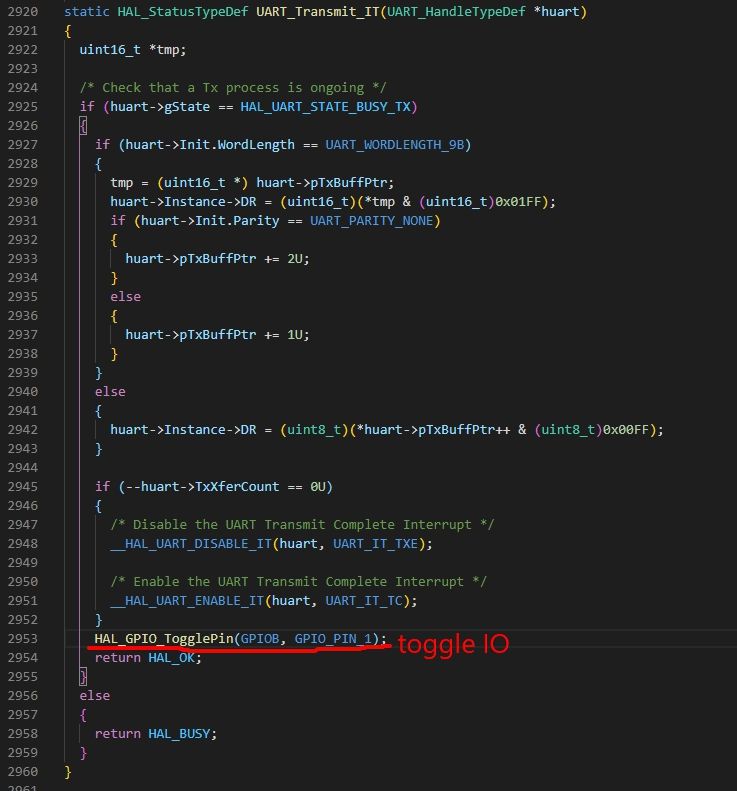Screen dimensions: 737x791
Task: Click the function name UART_Transmit_IT
Action: tap(317, 12)
